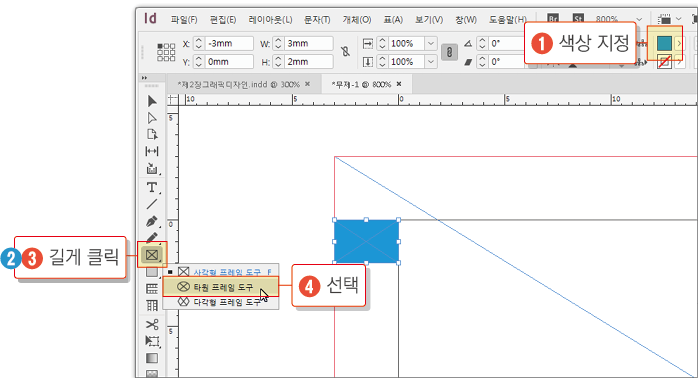Open the 문자(T) menu
The image size is (698, 378).
pyautogui.click(x=317, y=20)
